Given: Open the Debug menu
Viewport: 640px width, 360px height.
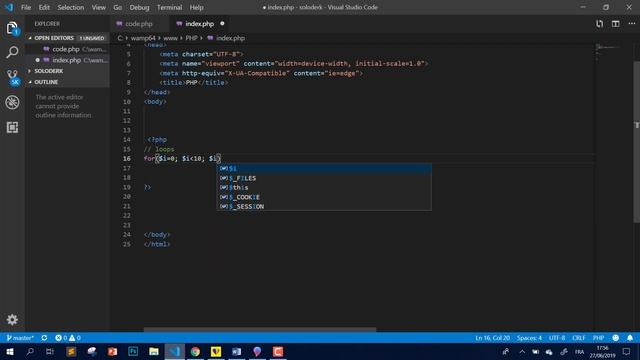Looking at the screenshot, I should tap(139, 7).
